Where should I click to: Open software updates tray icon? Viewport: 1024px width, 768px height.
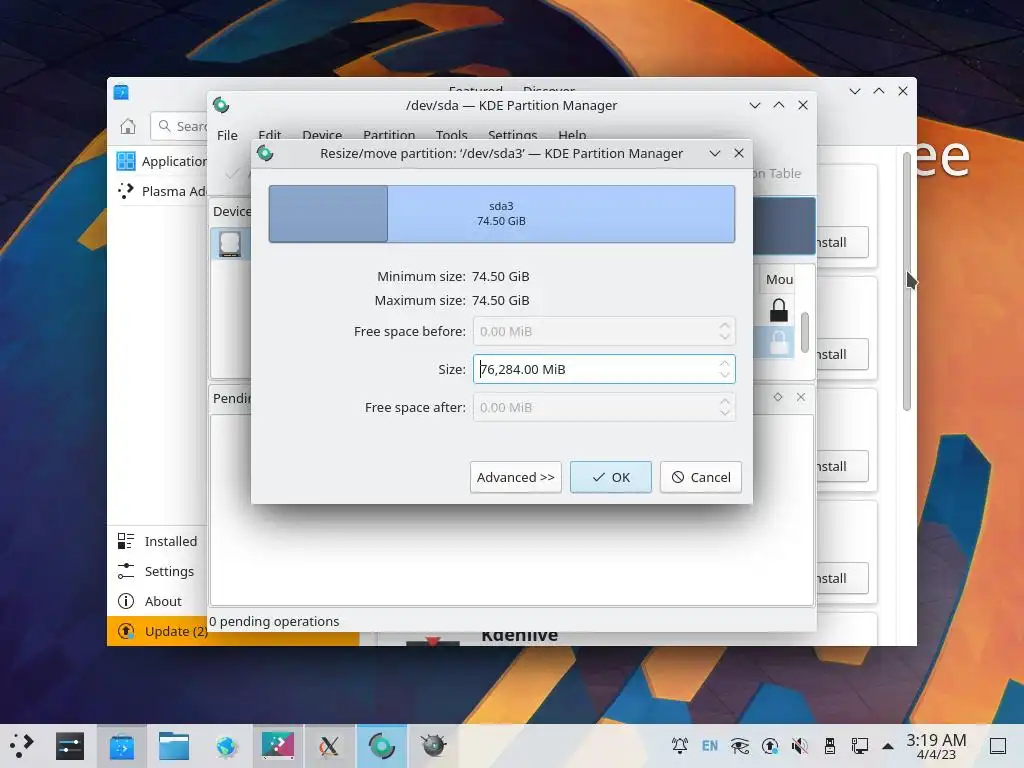770,745
